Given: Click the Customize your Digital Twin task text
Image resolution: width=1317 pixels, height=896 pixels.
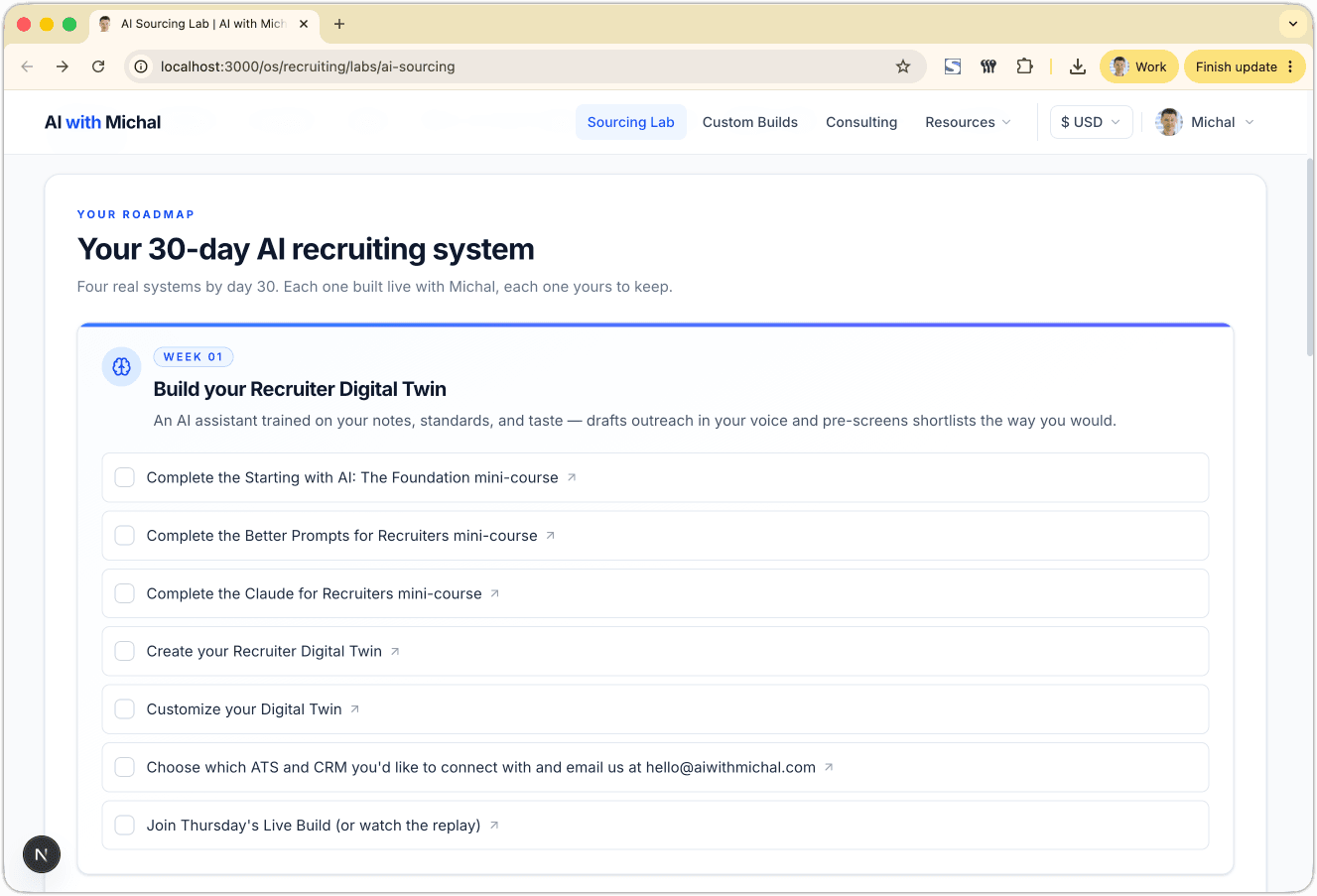Looking at the screenshot, I should point(244,709).
